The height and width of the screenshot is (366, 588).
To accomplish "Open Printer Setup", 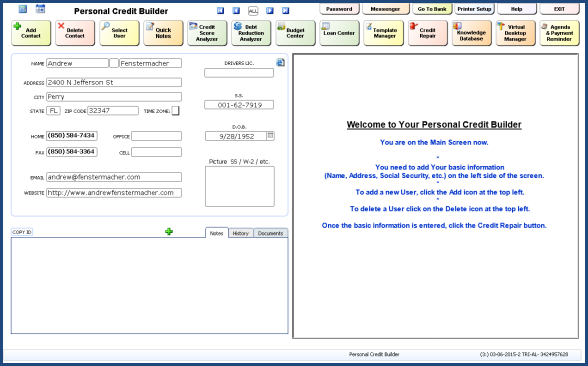I will (474, 9).
